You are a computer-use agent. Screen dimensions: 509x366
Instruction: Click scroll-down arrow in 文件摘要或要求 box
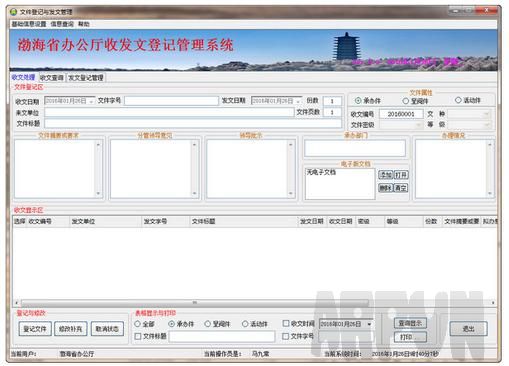tap(98, 193)
